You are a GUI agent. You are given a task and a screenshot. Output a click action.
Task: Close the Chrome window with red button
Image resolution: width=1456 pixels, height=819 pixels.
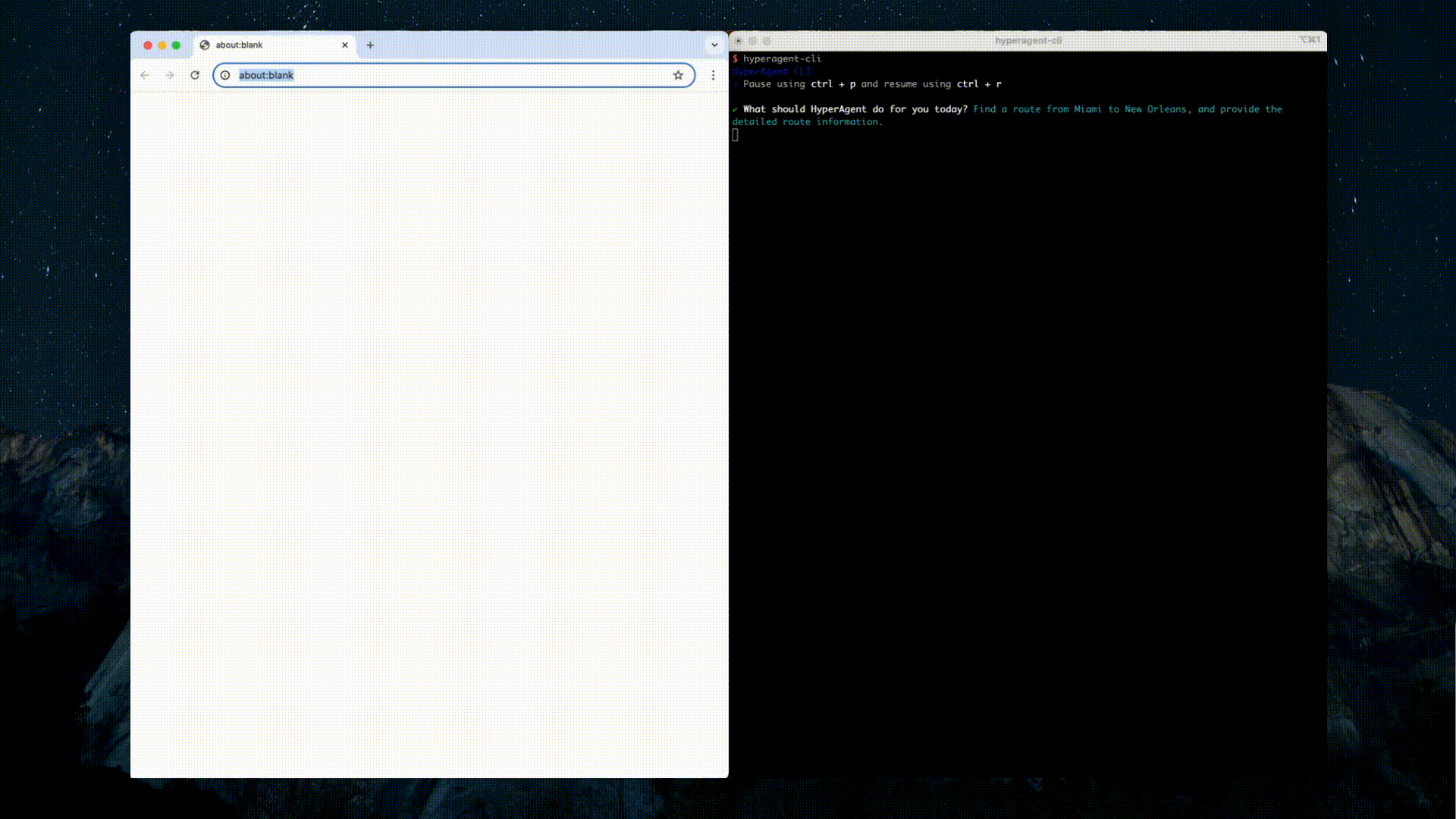tap(148, 45)
